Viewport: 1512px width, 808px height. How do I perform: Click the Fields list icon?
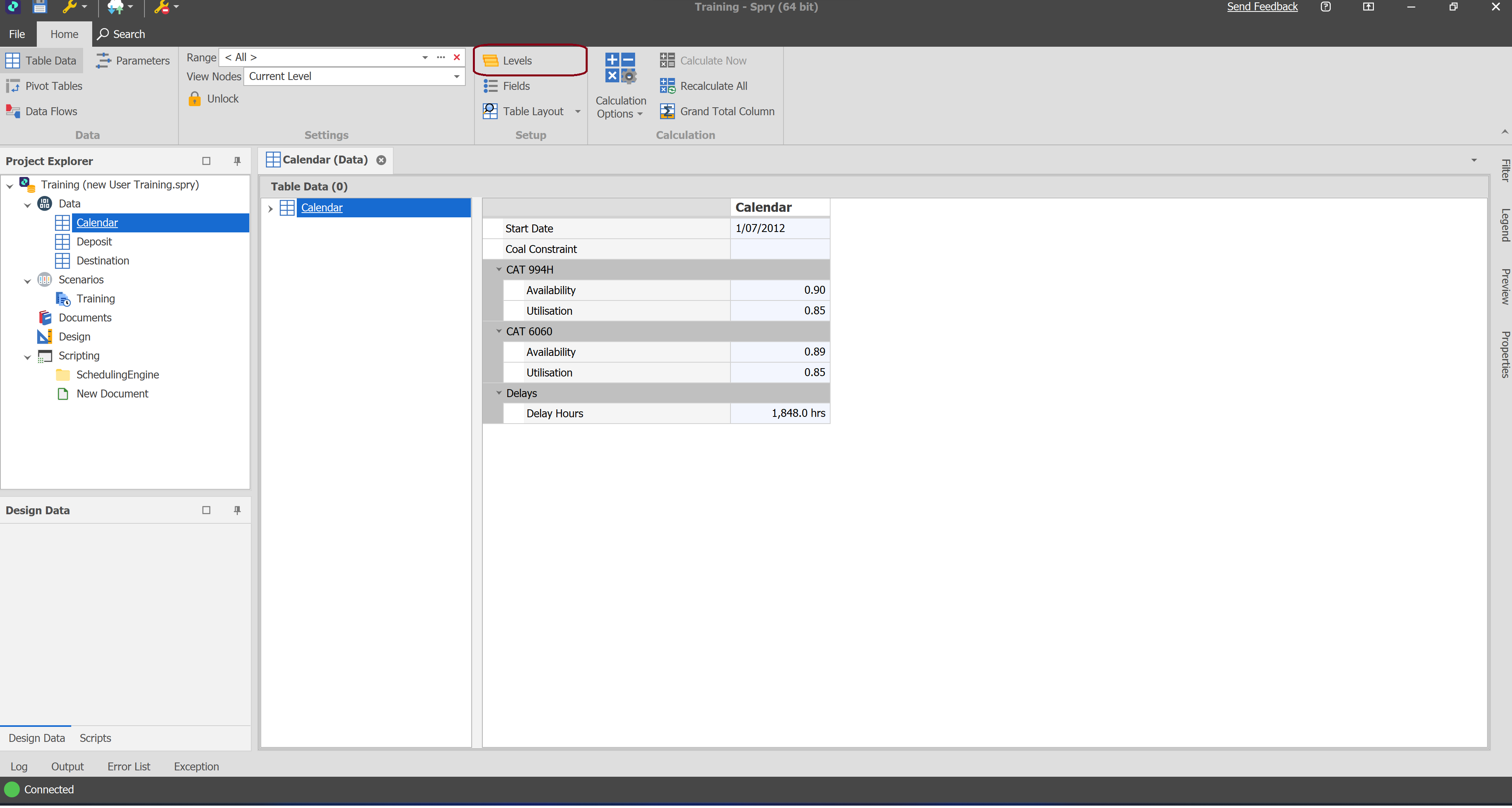coord(490,86)
